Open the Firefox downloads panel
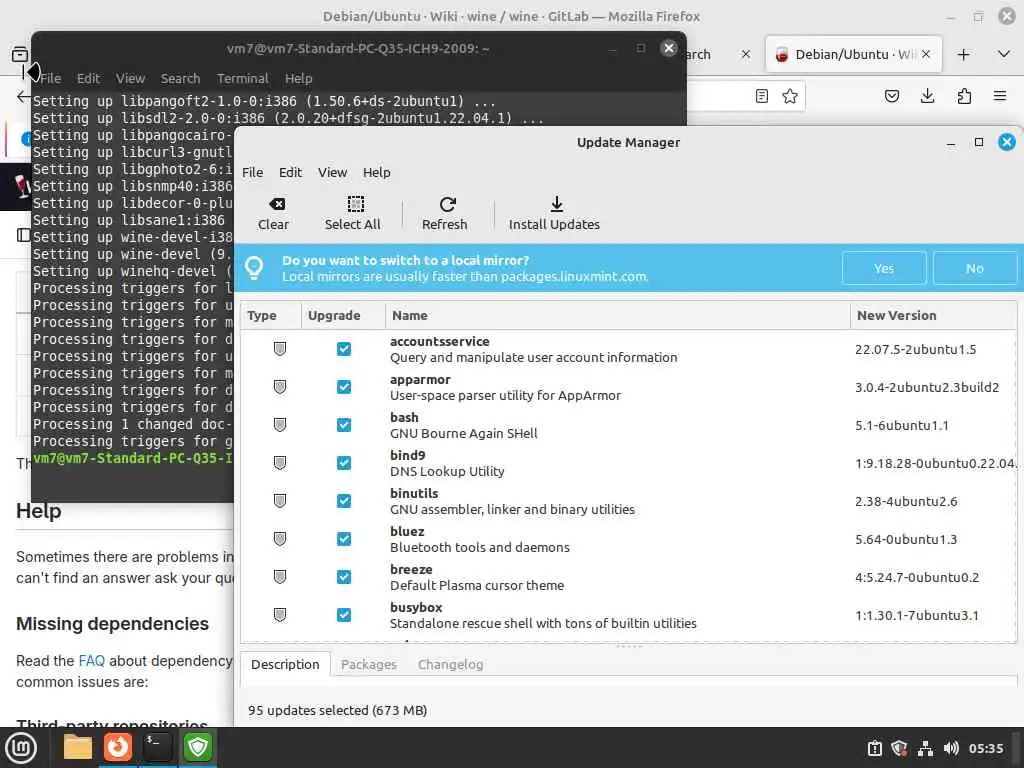This screenshot has height=768, width=1024. coord(927,97)
